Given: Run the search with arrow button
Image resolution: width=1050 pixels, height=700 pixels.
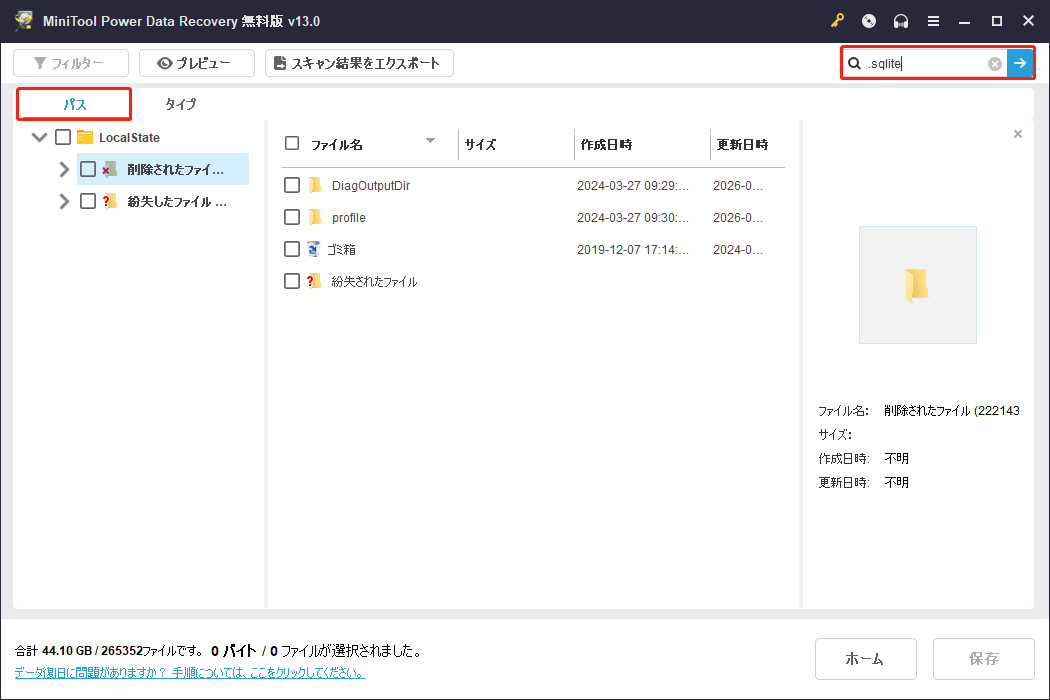Looking at the screenshot, I should click(x=1020, y=63).
